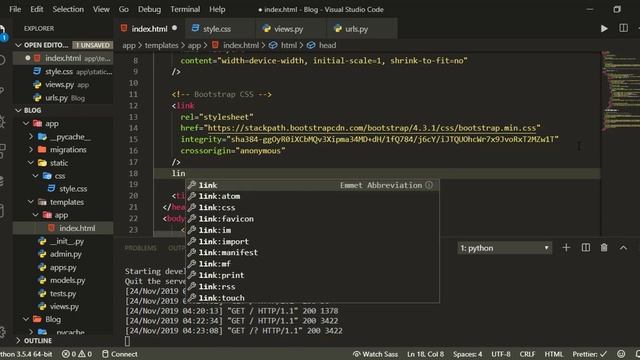Select the link:rss suggestion
Screen dimensions: 640x360
pyautogui.click(x=312, y=287)
